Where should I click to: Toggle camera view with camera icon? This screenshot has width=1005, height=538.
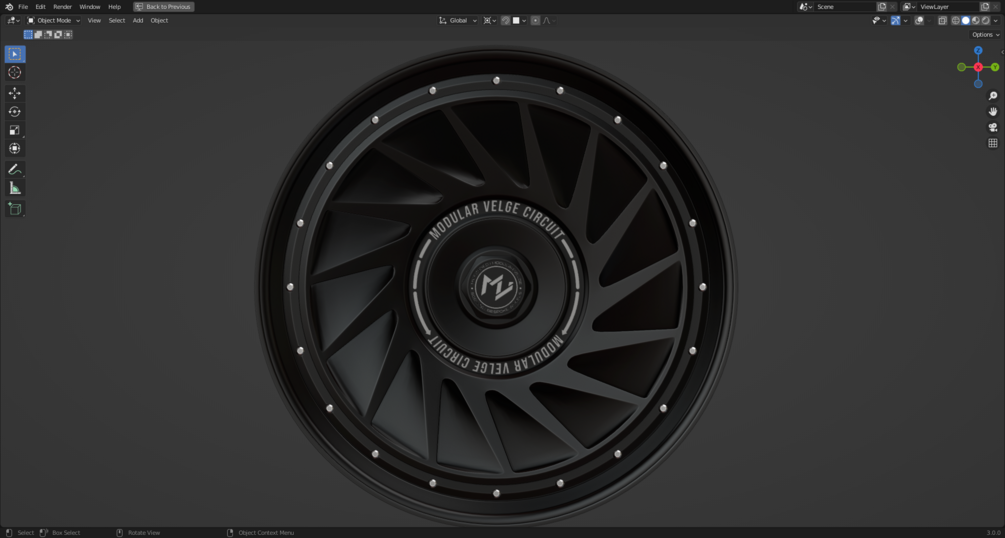coord(993,128)
